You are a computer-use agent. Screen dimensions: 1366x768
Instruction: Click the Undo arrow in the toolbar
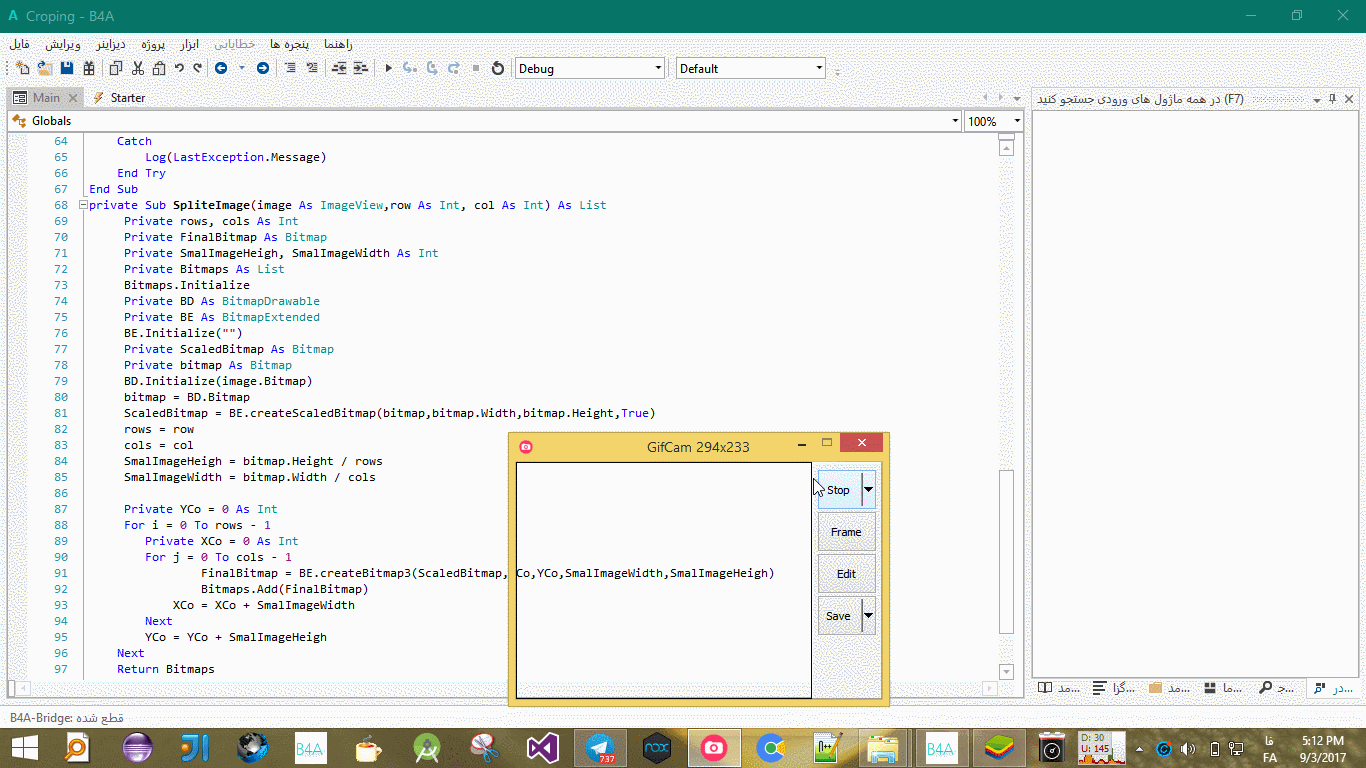(179, 68)
